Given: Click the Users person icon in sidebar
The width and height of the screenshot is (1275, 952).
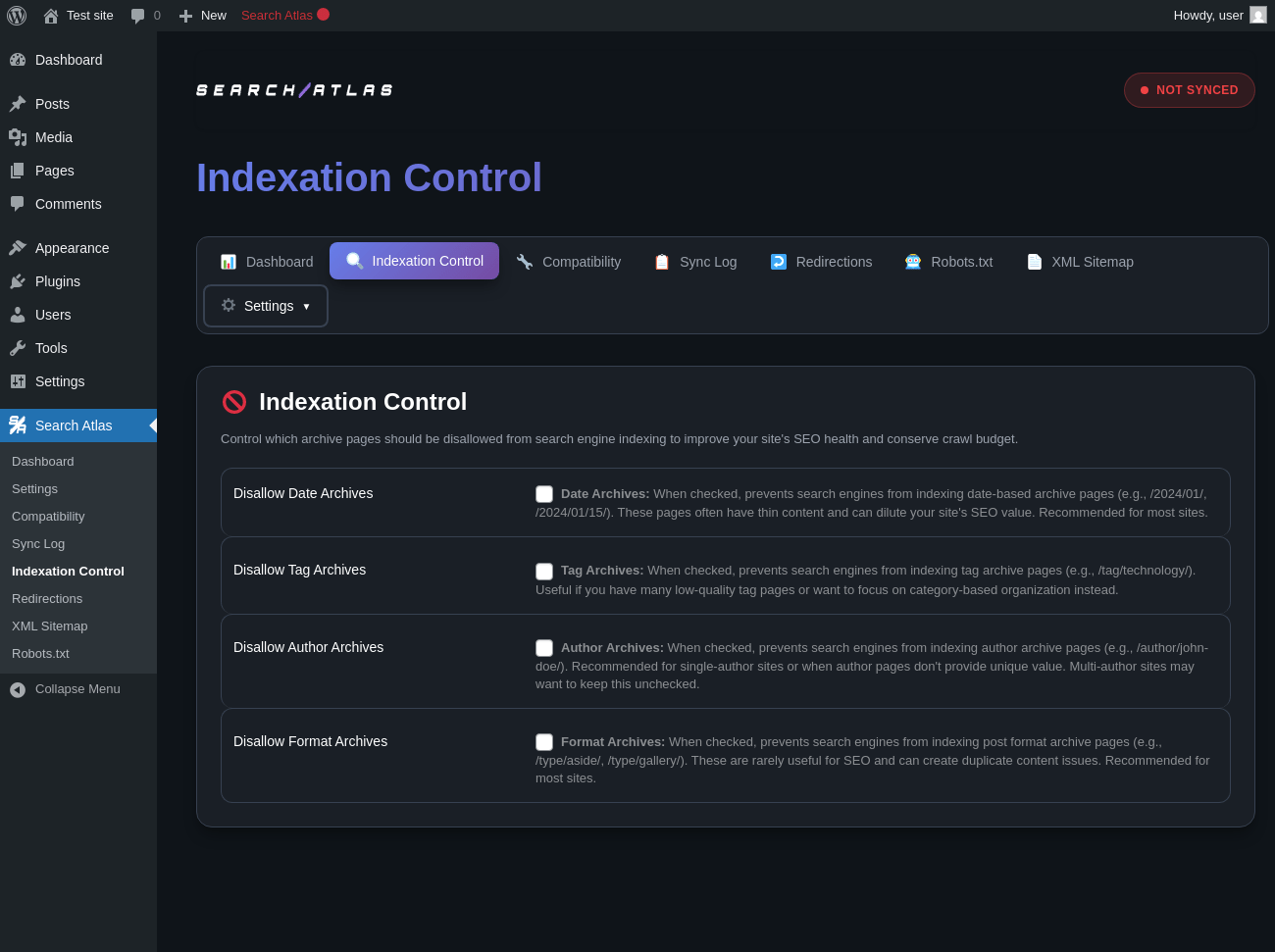Looking at the screenshot, I should coord(18,315).
